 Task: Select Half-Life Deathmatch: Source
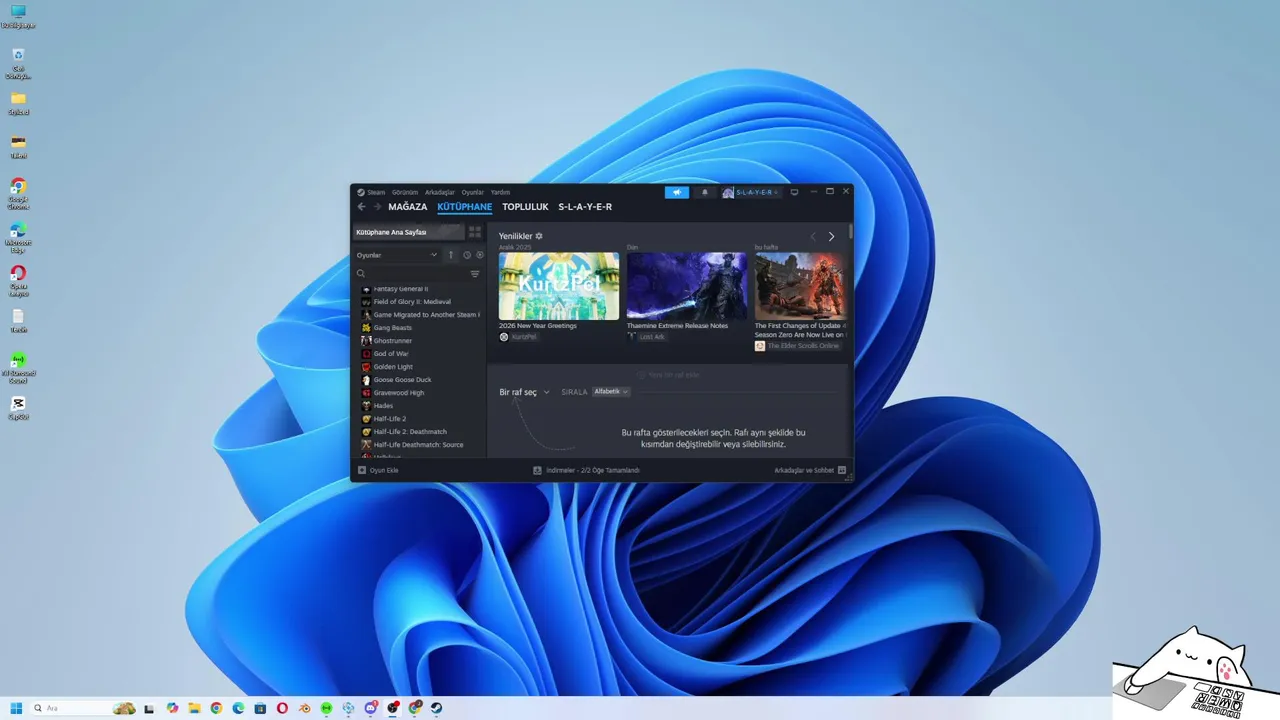click(418, 445)
